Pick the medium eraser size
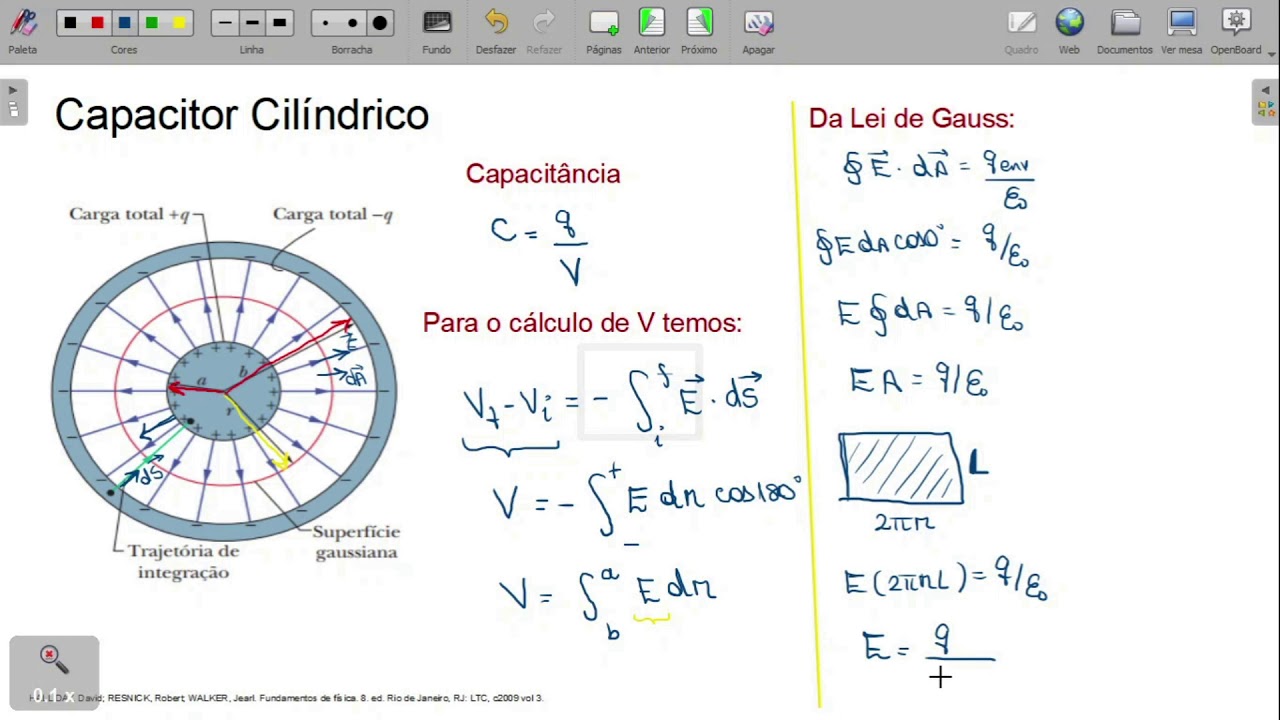 [x=352, y=23]
